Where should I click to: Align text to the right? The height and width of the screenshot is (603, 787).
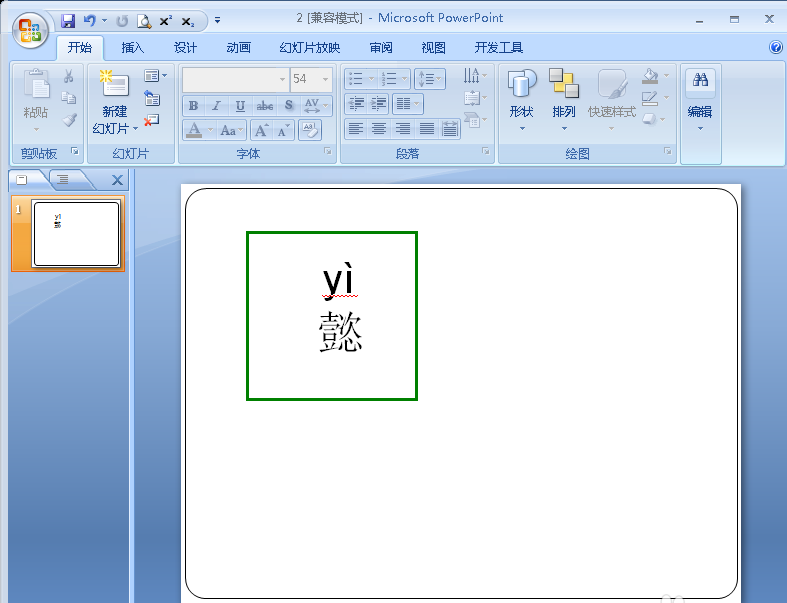click(x=403, y=129)
